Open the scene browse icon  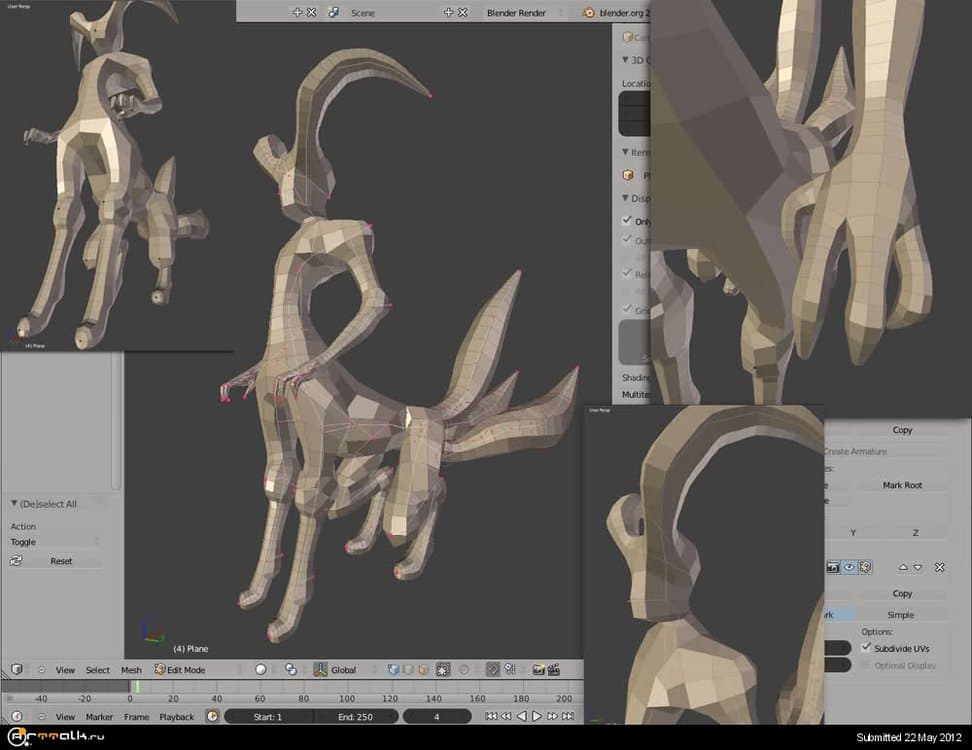pos(334,12)
